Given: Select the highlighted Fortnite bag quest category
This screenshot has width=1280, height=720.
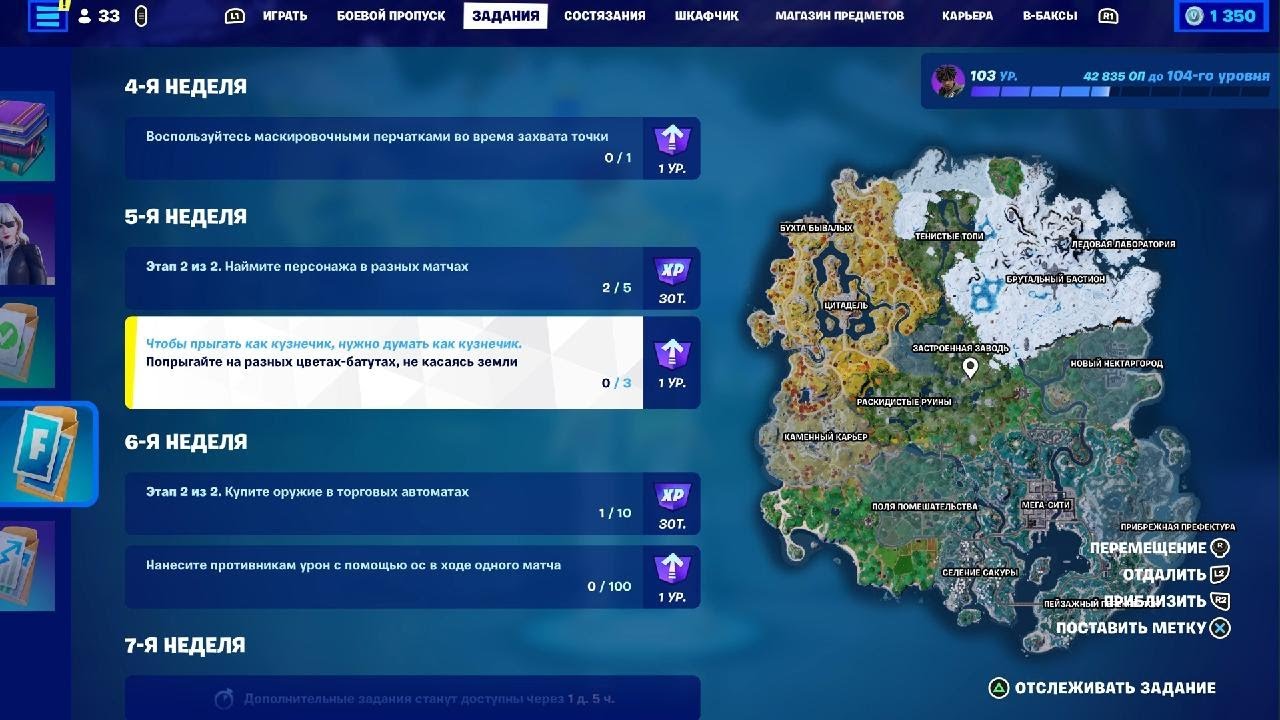Looking at the screenshot, I should point(47,454).
